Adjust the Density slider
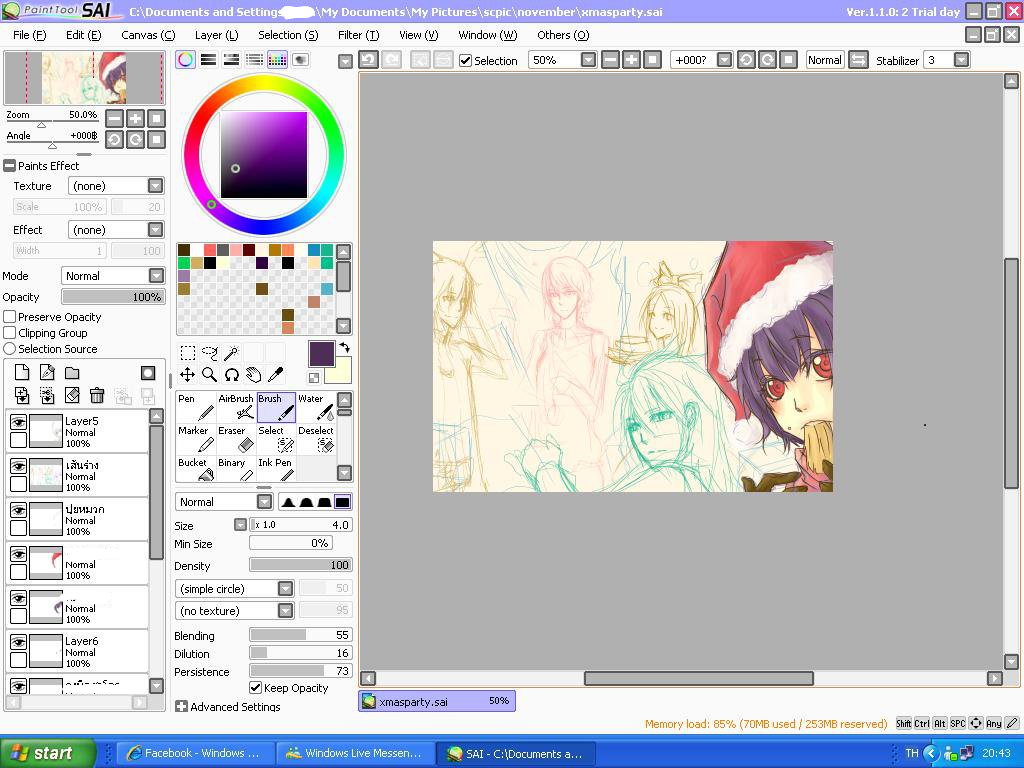This screenshot has height=768, width=1024. 300,565
